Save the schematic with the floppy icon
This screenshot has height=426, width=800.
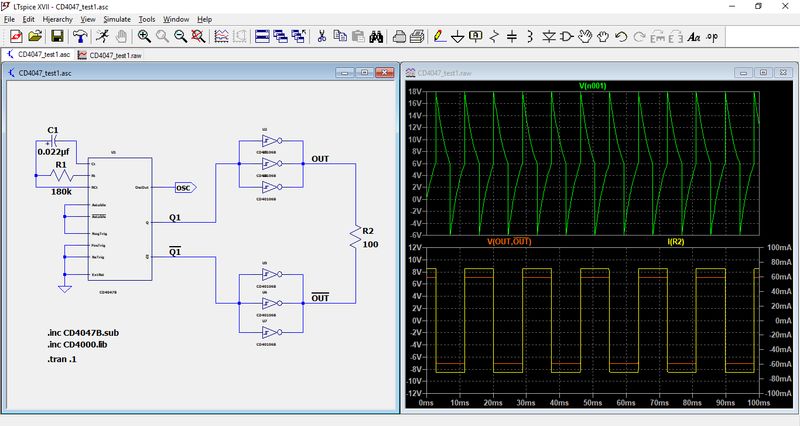point(57,36)
